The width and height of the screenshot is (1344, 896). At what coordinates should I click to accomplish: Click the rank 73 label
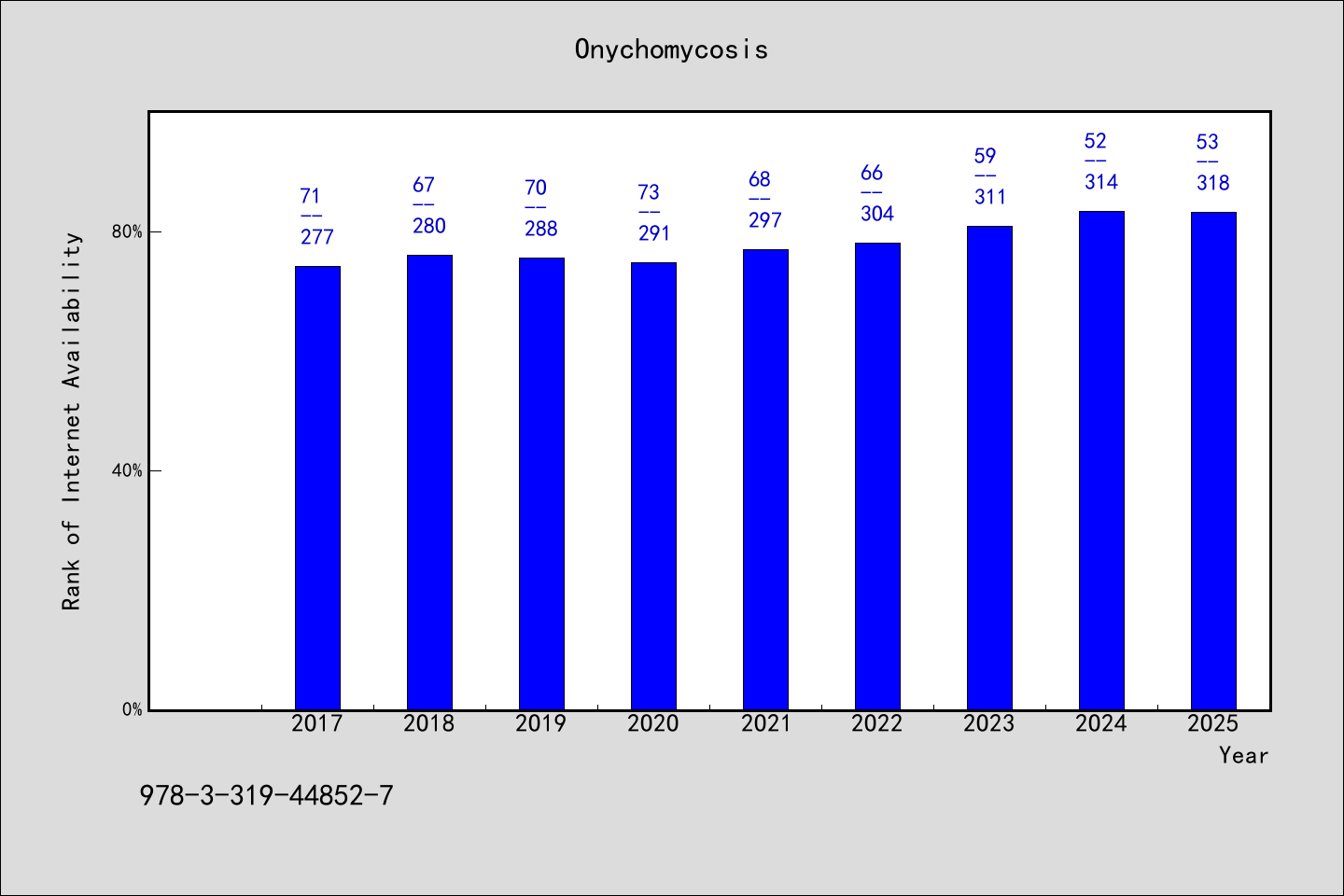(649, 192)
